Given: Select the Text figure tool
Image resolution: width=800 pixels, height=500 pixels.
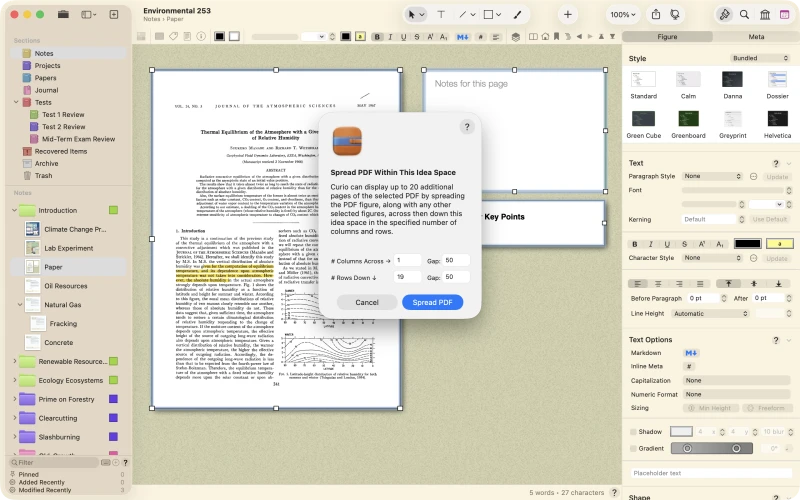Looking at the screenshot, I should coord(441,15).
